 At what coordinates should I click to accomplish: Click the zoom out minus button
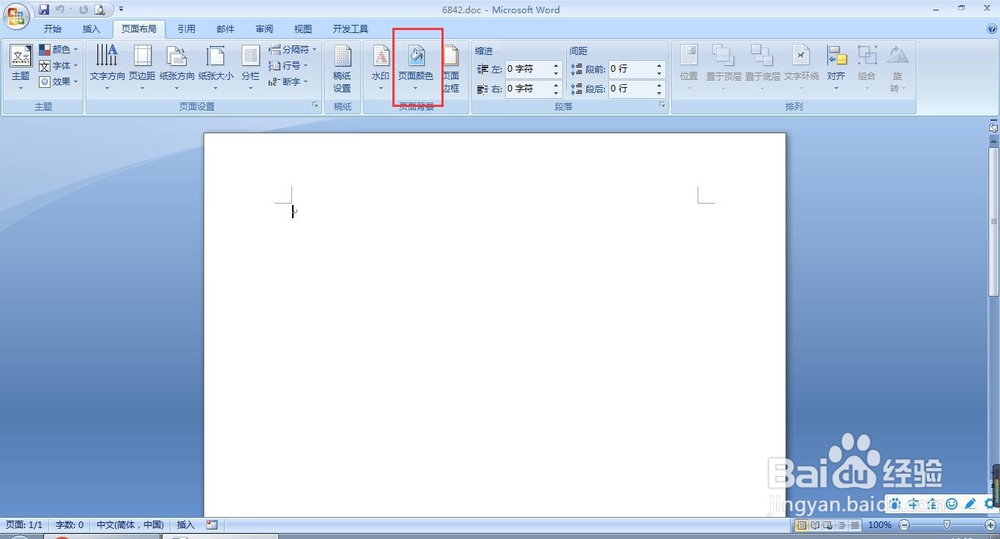[904, 525]
